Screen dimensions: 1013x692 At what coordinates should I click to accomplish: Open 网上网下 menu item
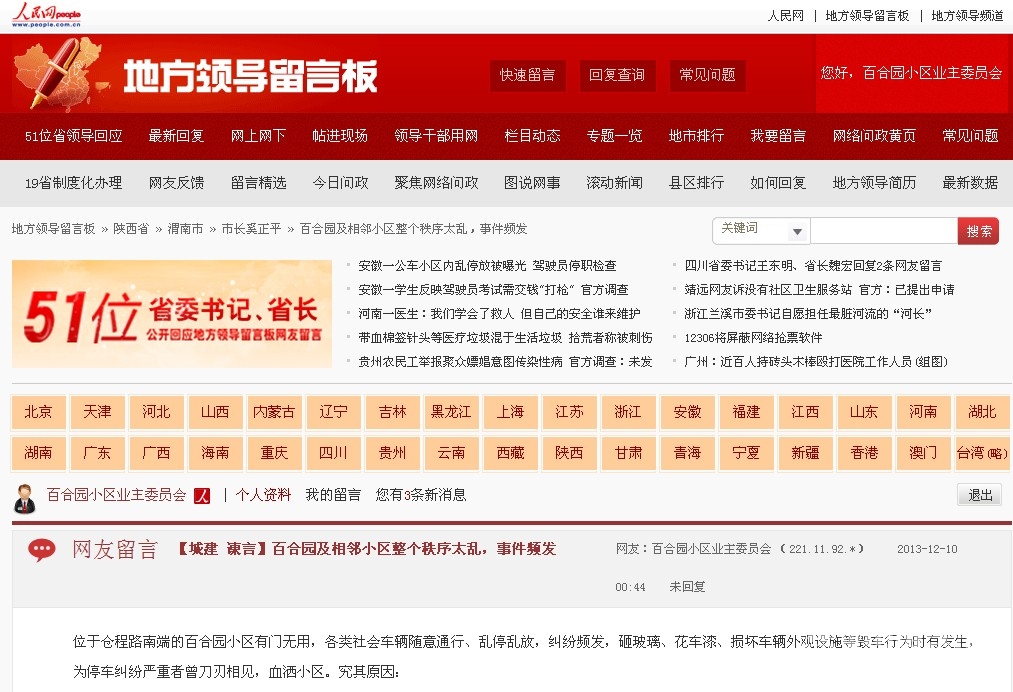click(258, 136)
